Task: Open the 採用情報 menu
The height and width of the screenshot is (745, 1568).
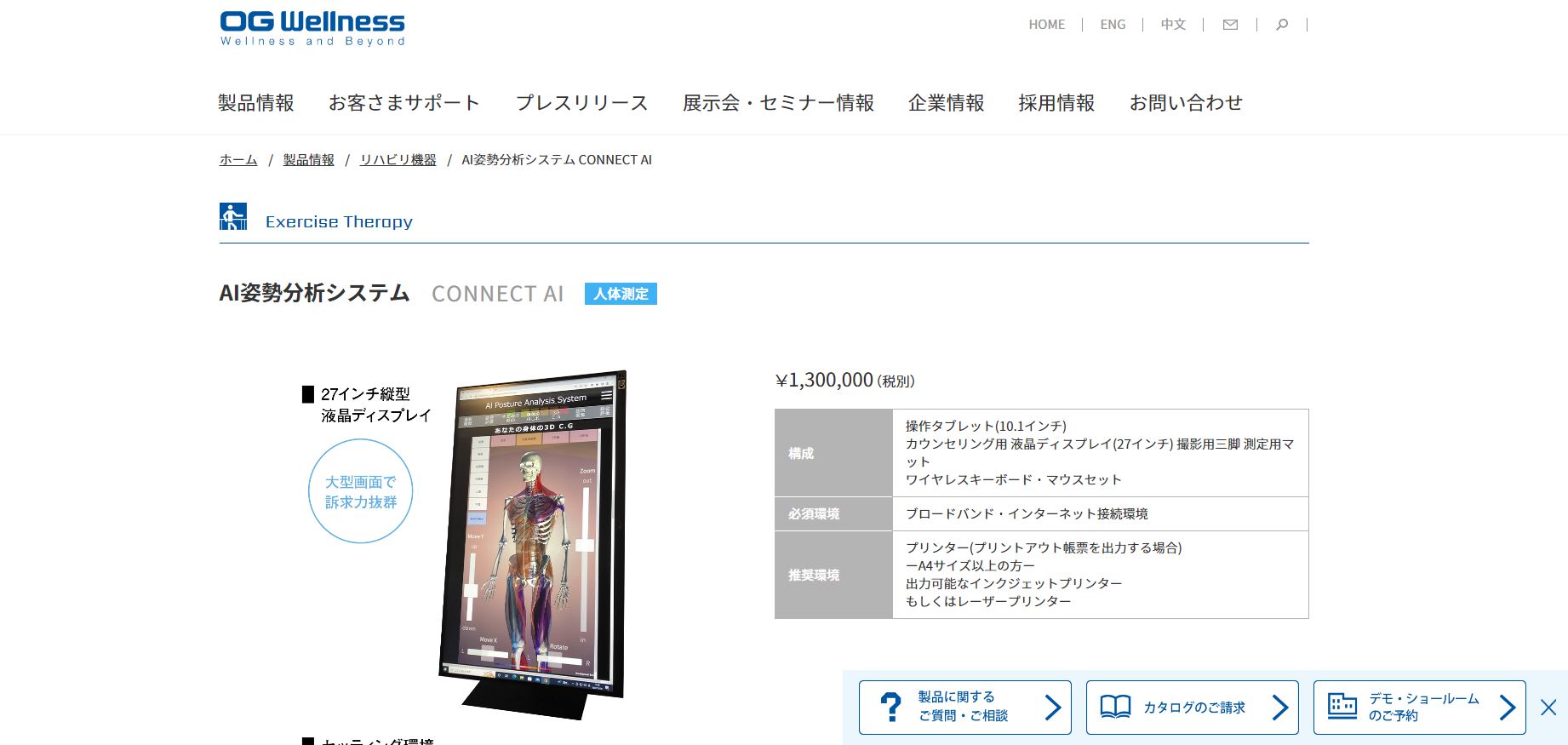Action: pyautogui.click(x=1057, y=103)
